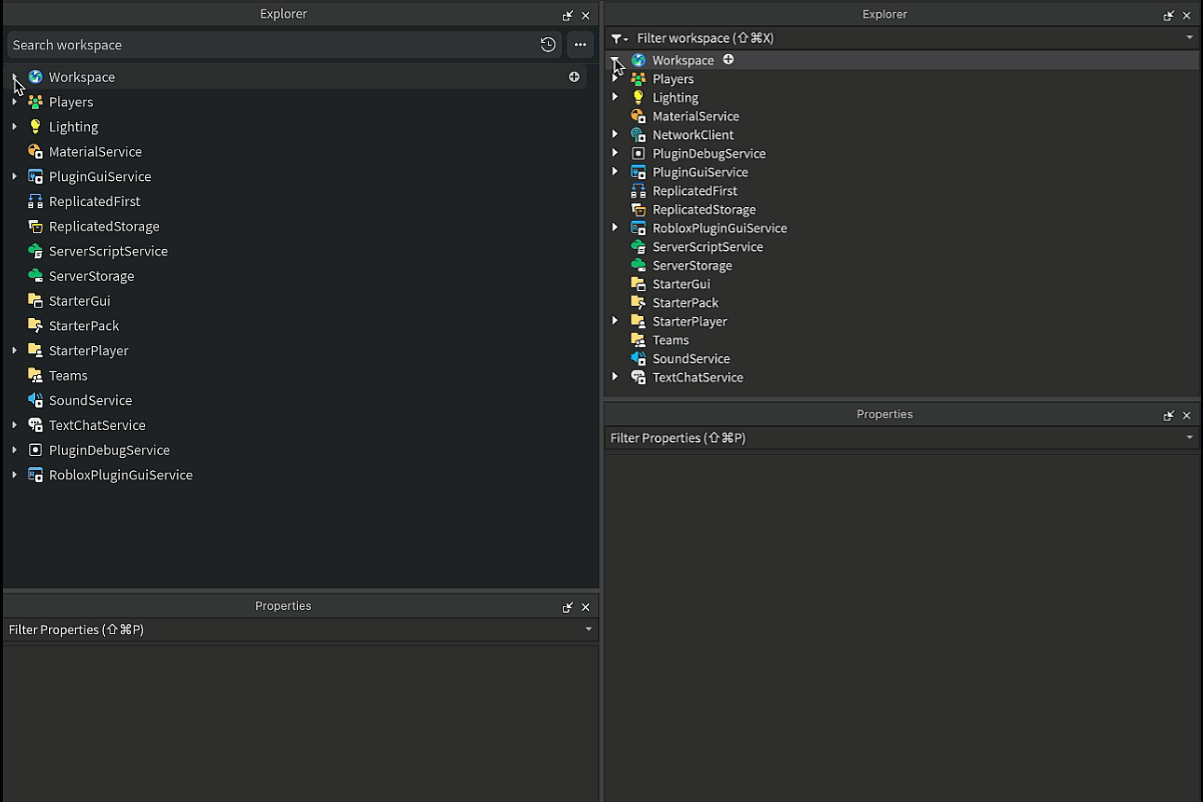This screenshot has width=1203, height=802.
Task: Select StarterPack label in right Explorer
Action: (x=685, y=303)
